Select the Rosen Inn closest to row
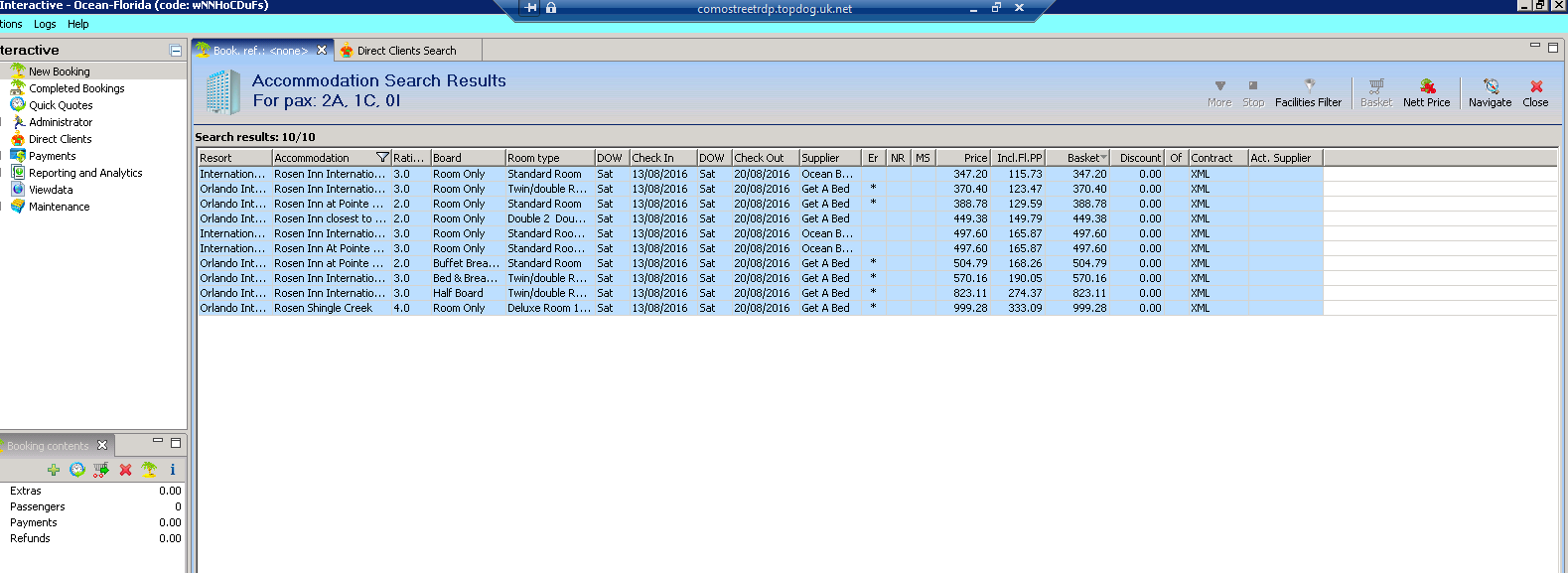The image size is (1568, 573). (x=760, y=218)
